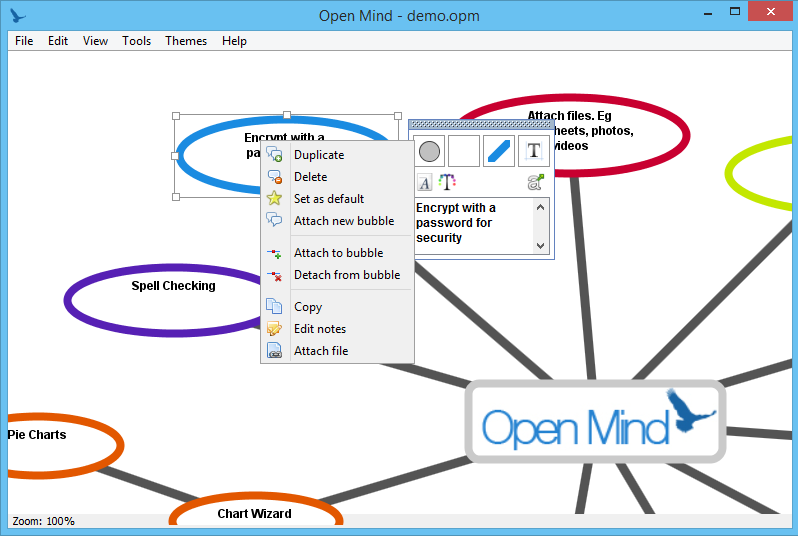The image size is (798, 536).
Task: Open the View menu
Action: coord(95,41)
